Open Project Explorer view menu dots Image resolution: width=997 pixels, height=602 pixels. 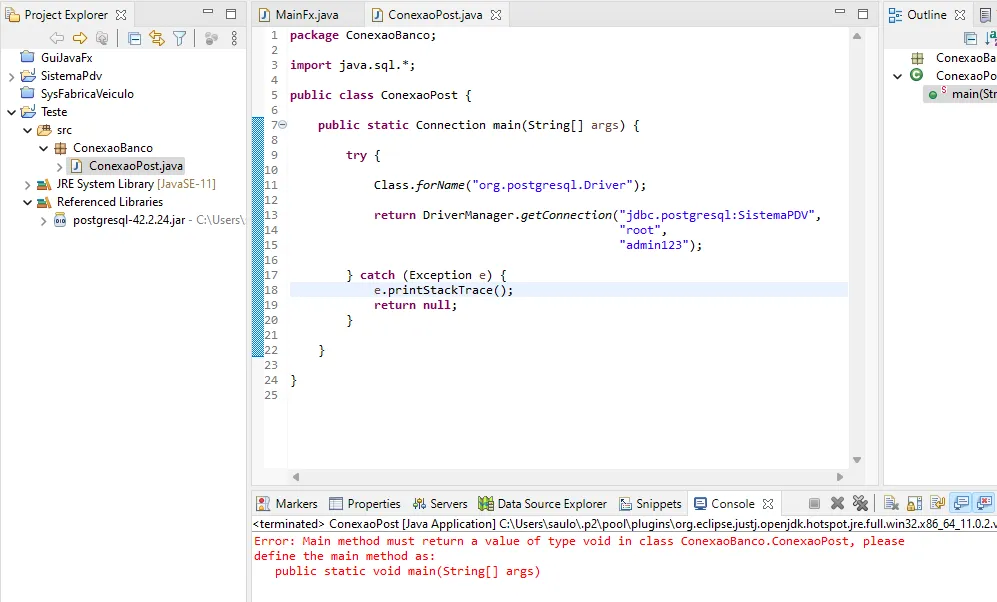tap(234, 39)
